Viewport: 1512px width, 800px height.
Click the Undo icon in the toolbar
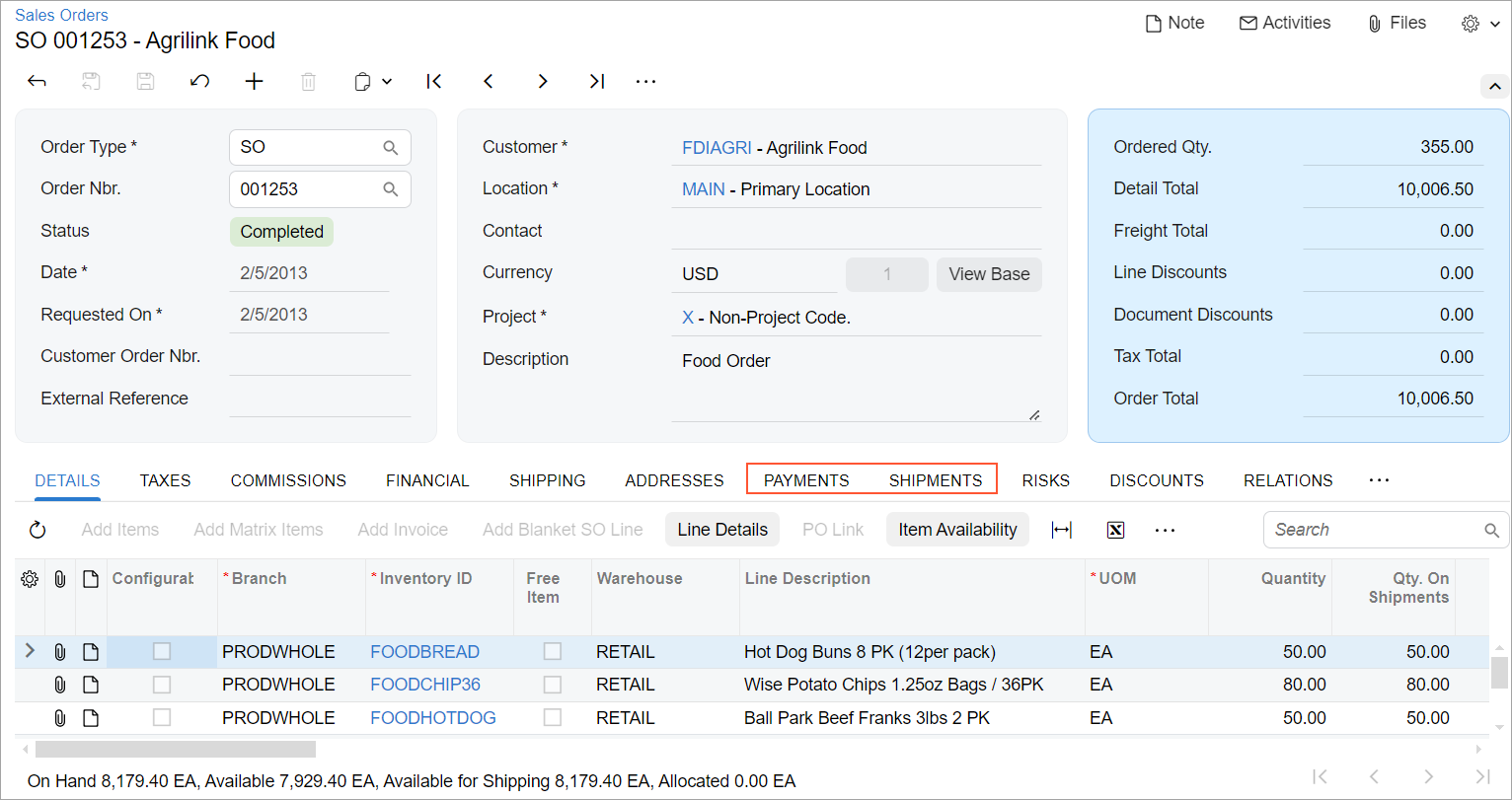click(x=199, y=82)
